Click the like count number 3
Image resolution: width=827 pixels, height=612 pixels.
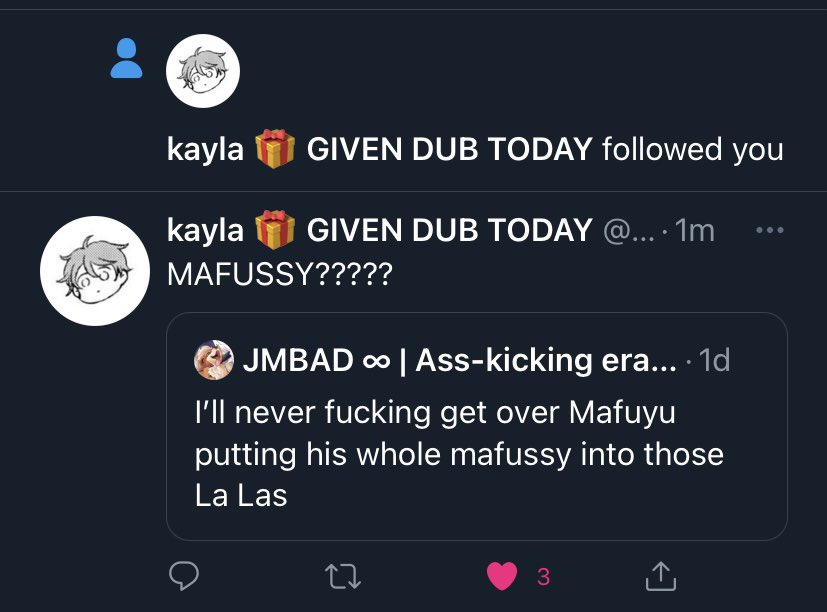pyautogui.click(x=543, y=577)
